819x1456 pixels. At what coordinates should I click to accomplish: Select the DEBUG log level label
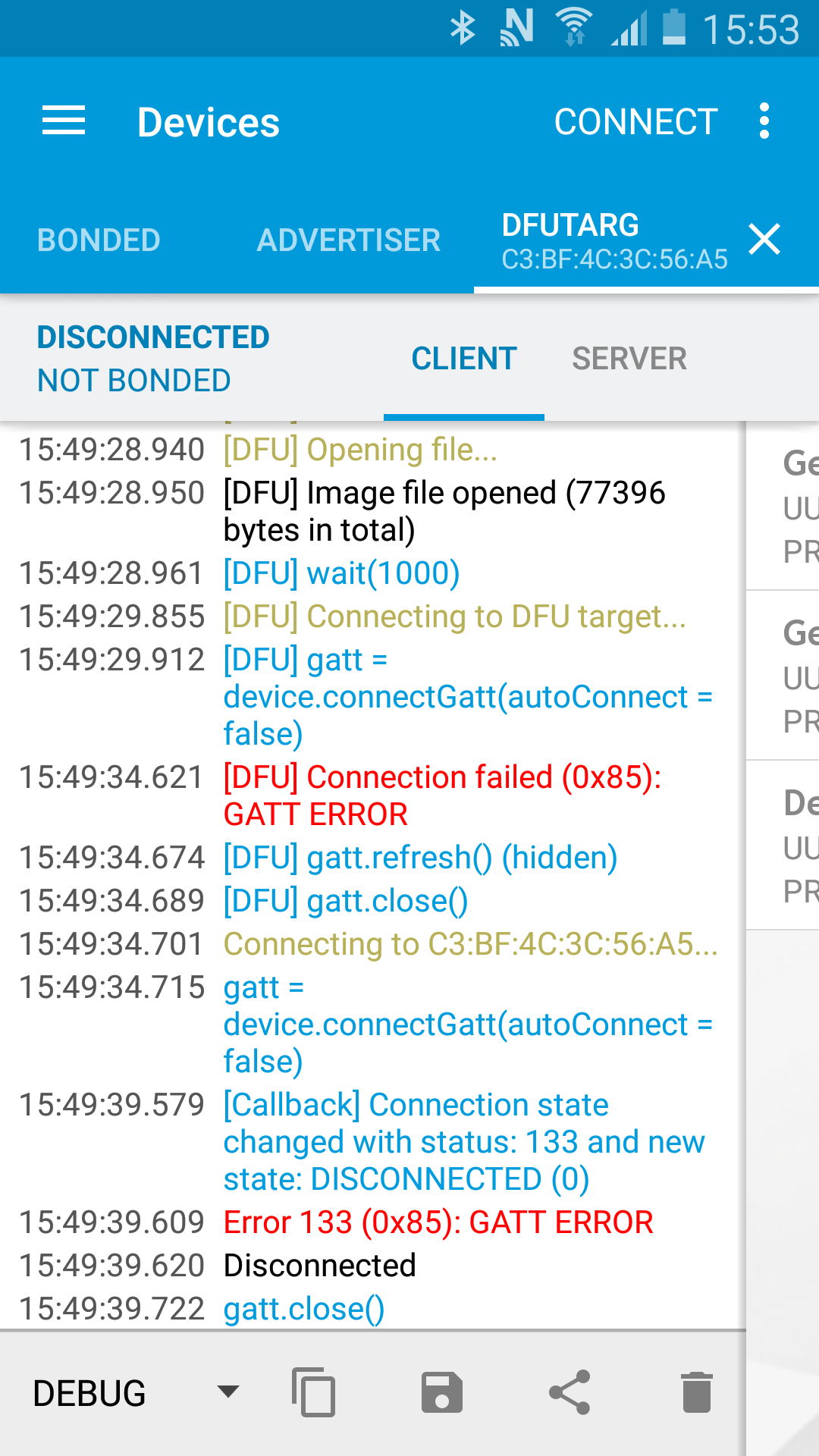tap(89, 1393)
